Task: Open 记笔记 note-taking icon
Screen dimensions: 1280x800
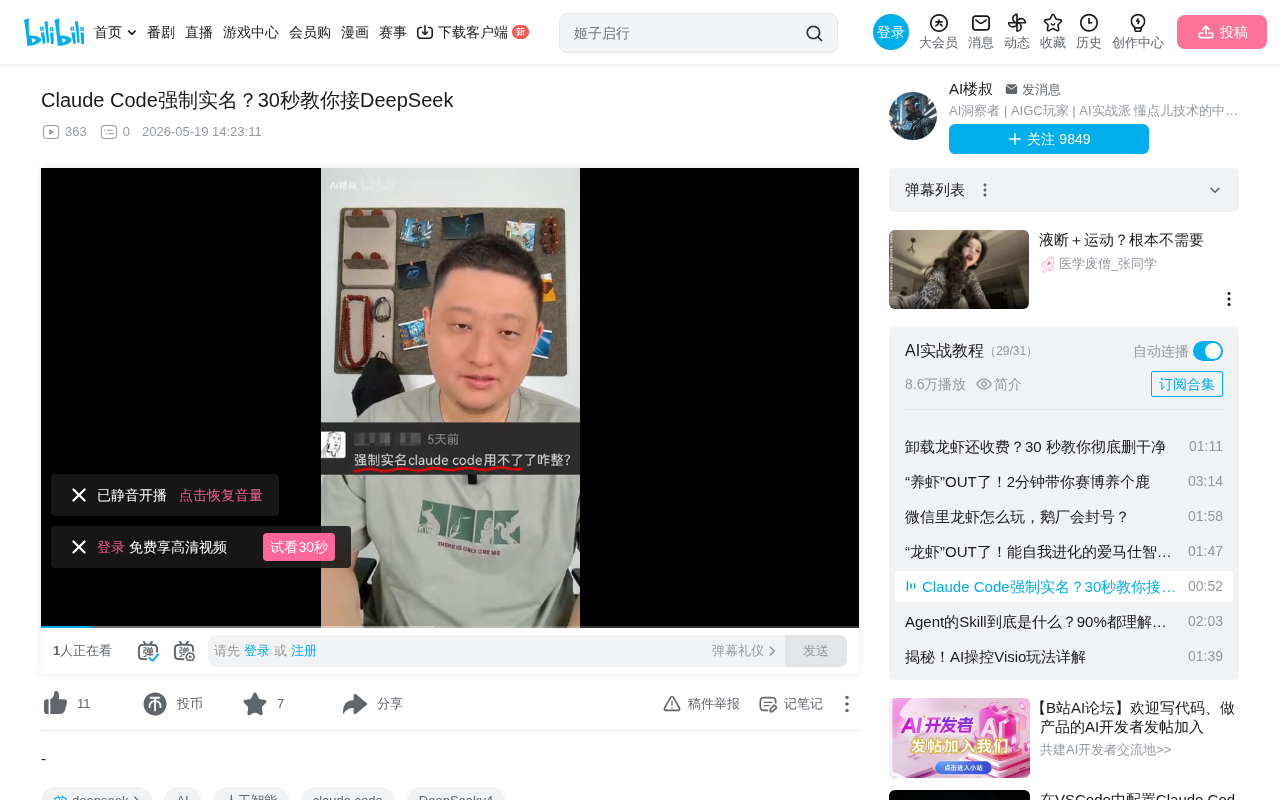Action: coord(790,704)
